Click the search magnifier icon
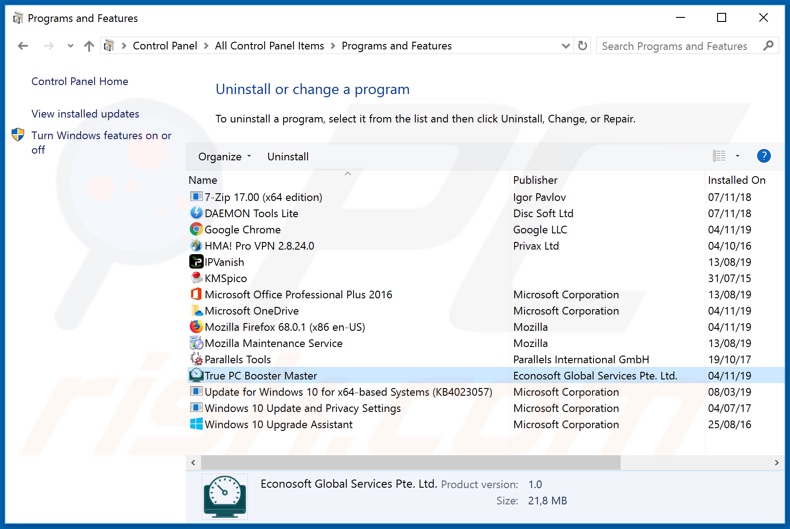Screen dimensions: 790x529 click(x=768, y=46)
